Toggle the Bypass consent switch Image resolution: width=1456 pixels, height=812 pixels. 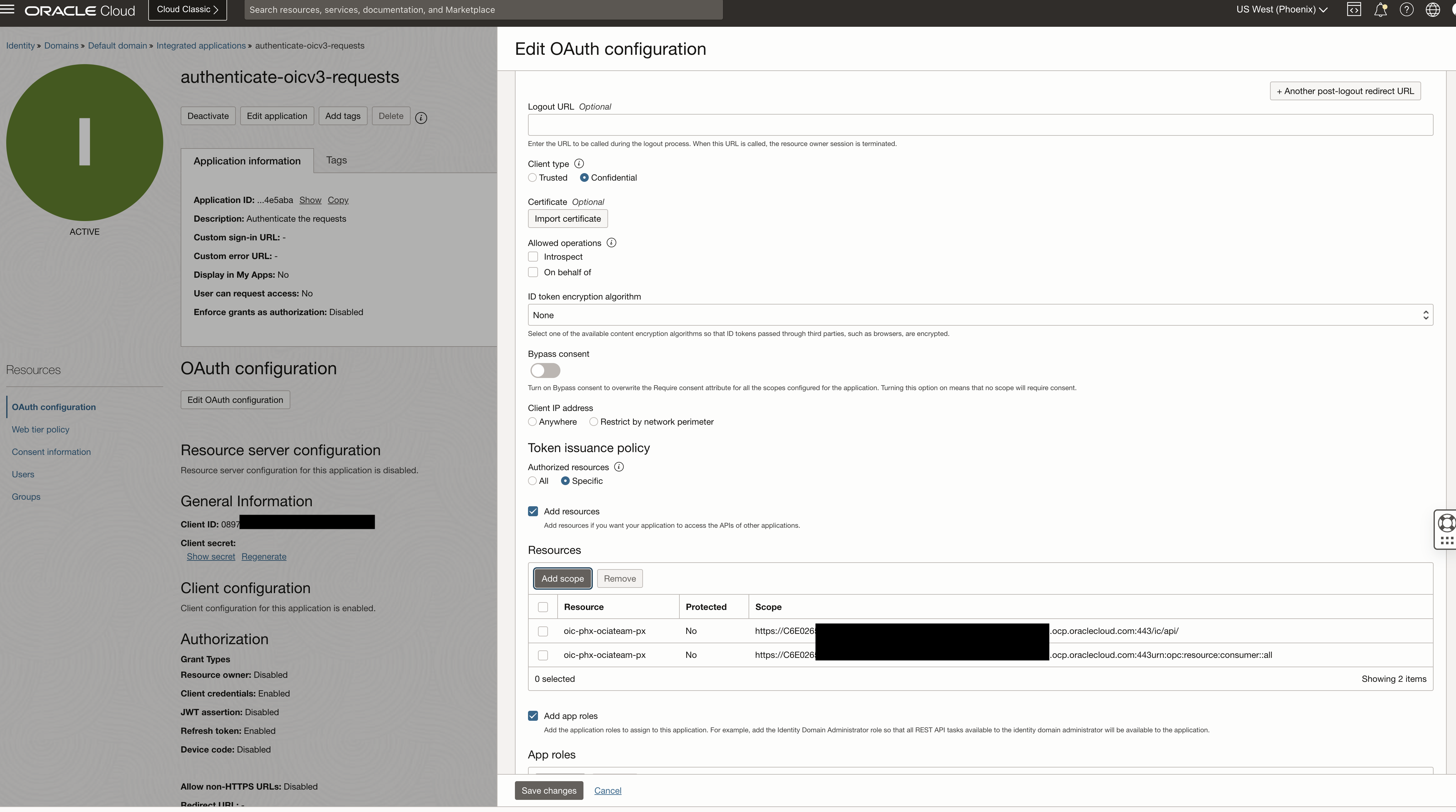[x=545, y=371]
